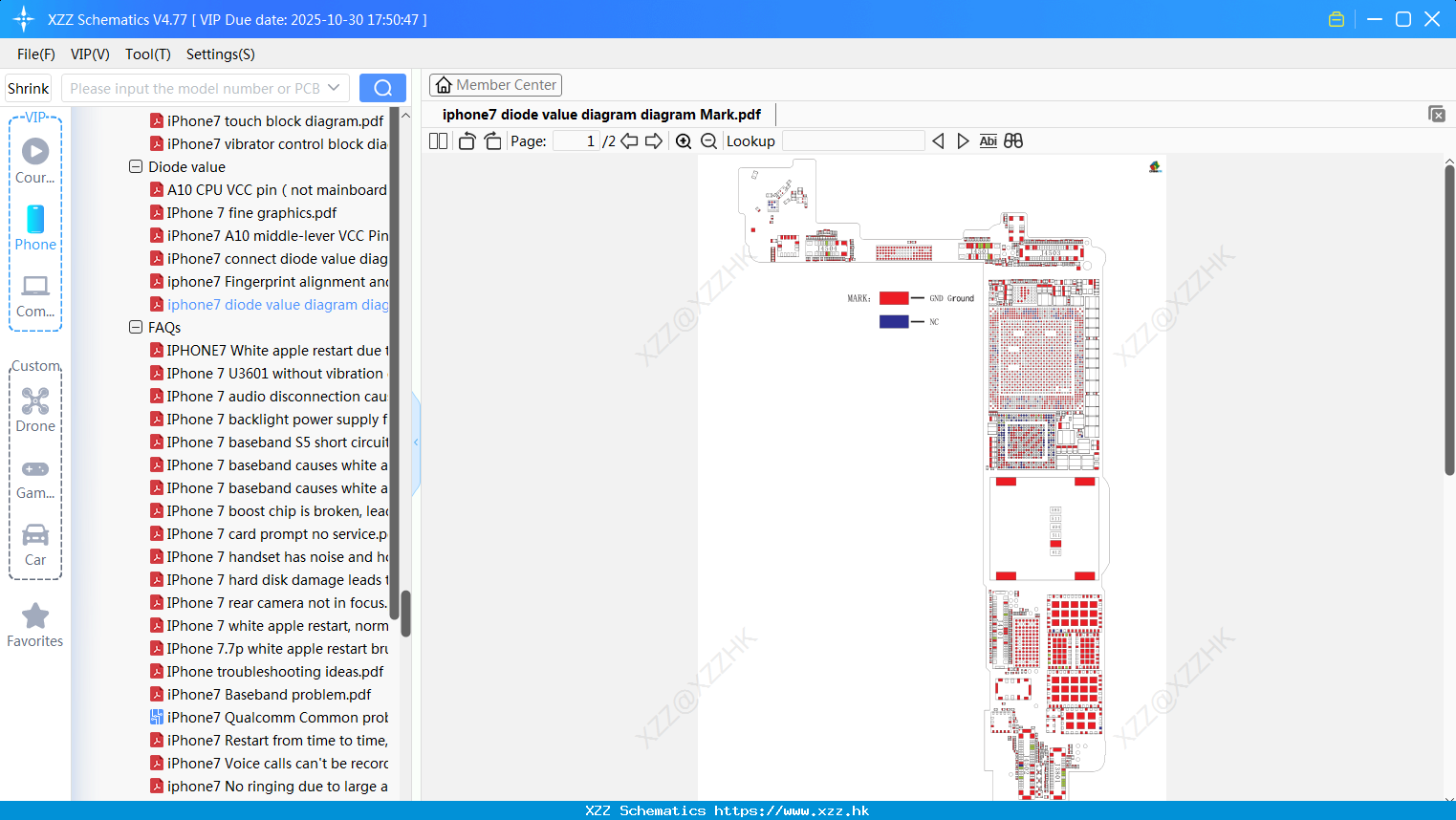The width and height of the screenshot is (1456, 820).
Task: Collapse the side panel with the splitter arrow
Action: click(416, 442)
